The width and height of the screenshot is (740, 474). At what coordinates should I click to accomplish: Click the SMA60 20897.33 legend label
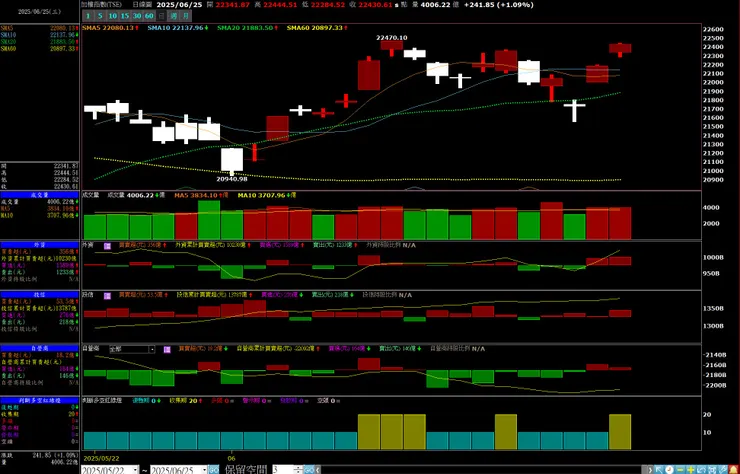pos(317,28)
